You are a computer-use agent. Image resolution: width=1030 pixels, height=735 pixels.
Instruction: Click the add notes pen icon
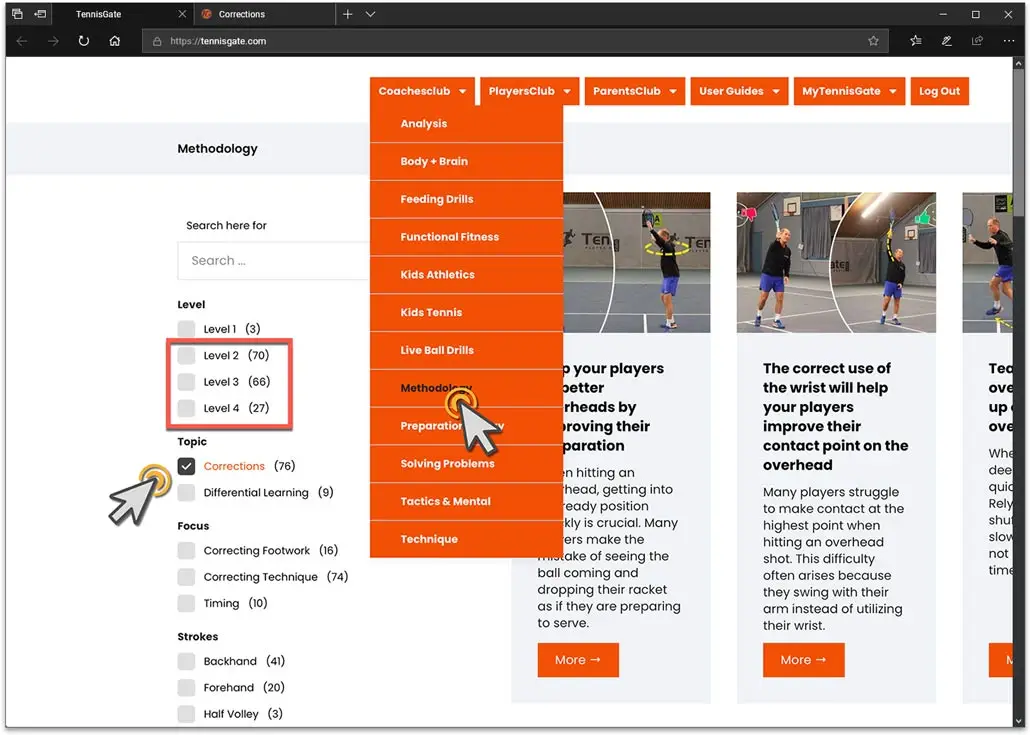point(946,41)
